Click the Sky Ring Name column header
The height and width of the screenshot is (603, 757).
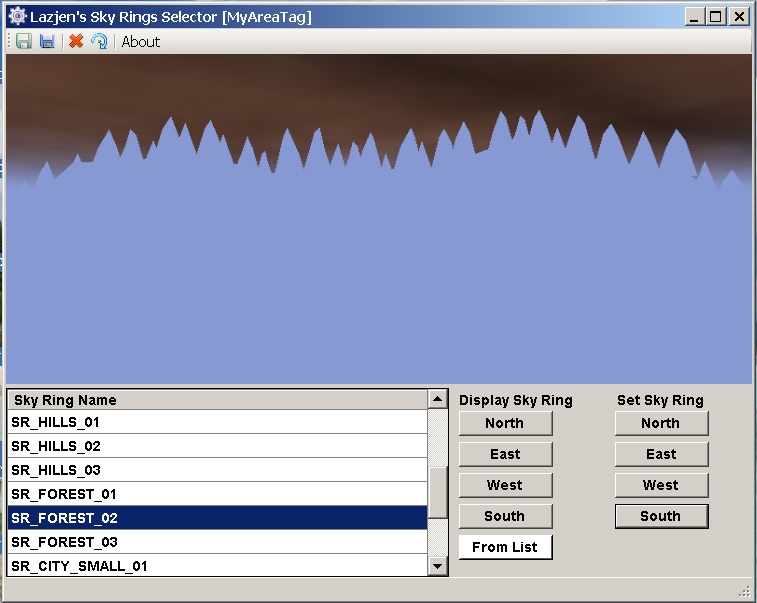click(x=217, y=400)
